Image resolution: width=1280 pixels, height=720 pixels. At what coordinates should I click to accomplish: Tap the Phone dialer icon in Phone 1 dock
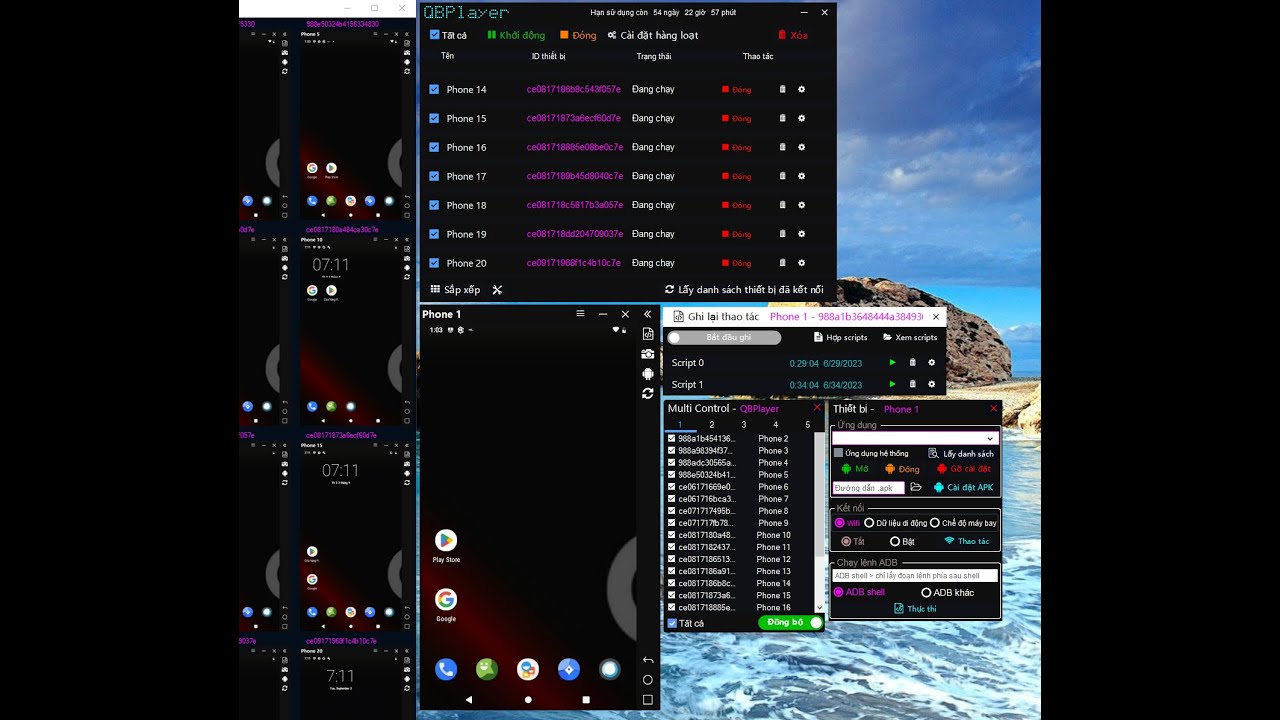coord(446,669)
